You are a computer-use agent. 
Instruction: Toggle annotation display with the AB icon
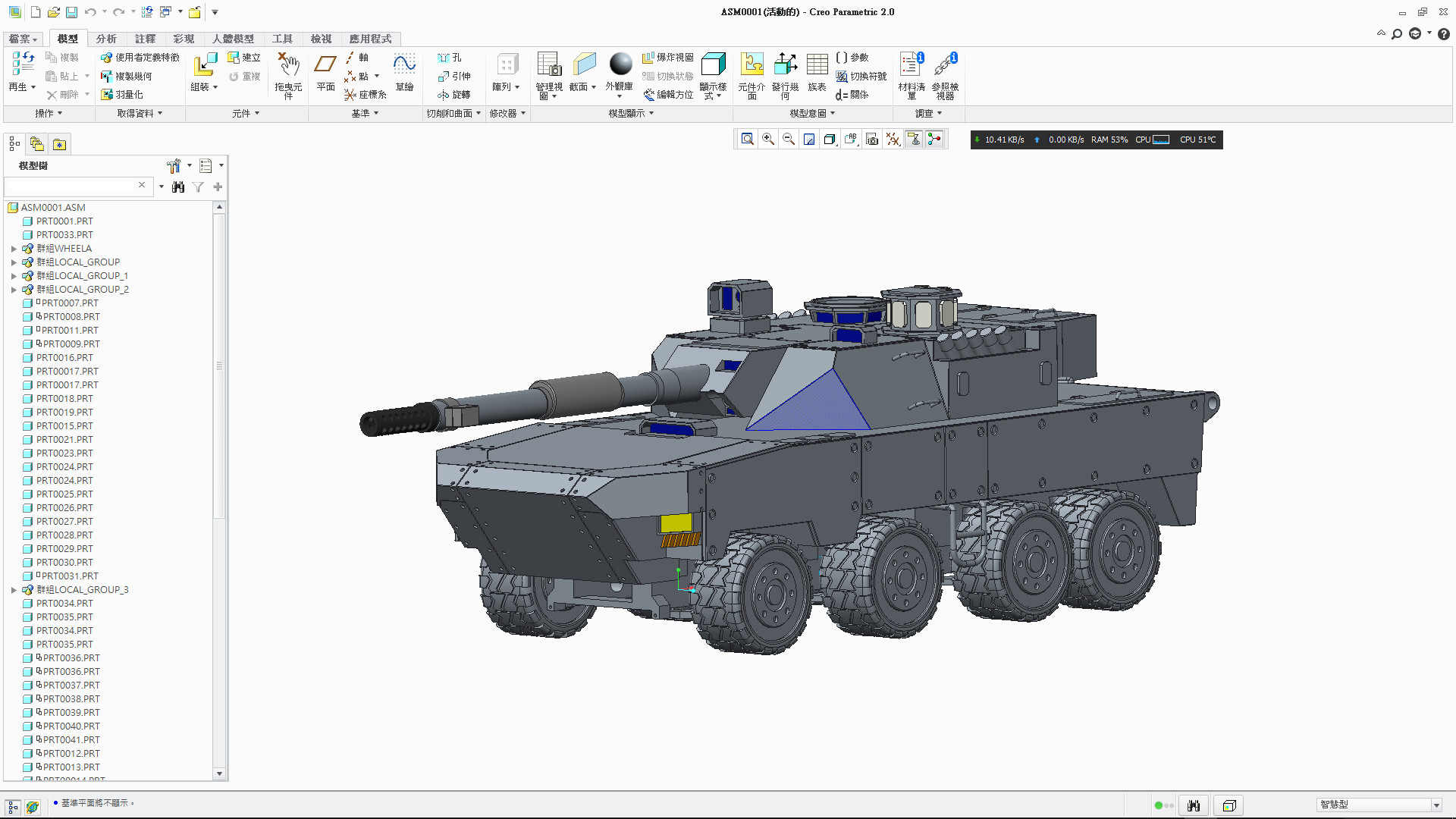[851, 139]
